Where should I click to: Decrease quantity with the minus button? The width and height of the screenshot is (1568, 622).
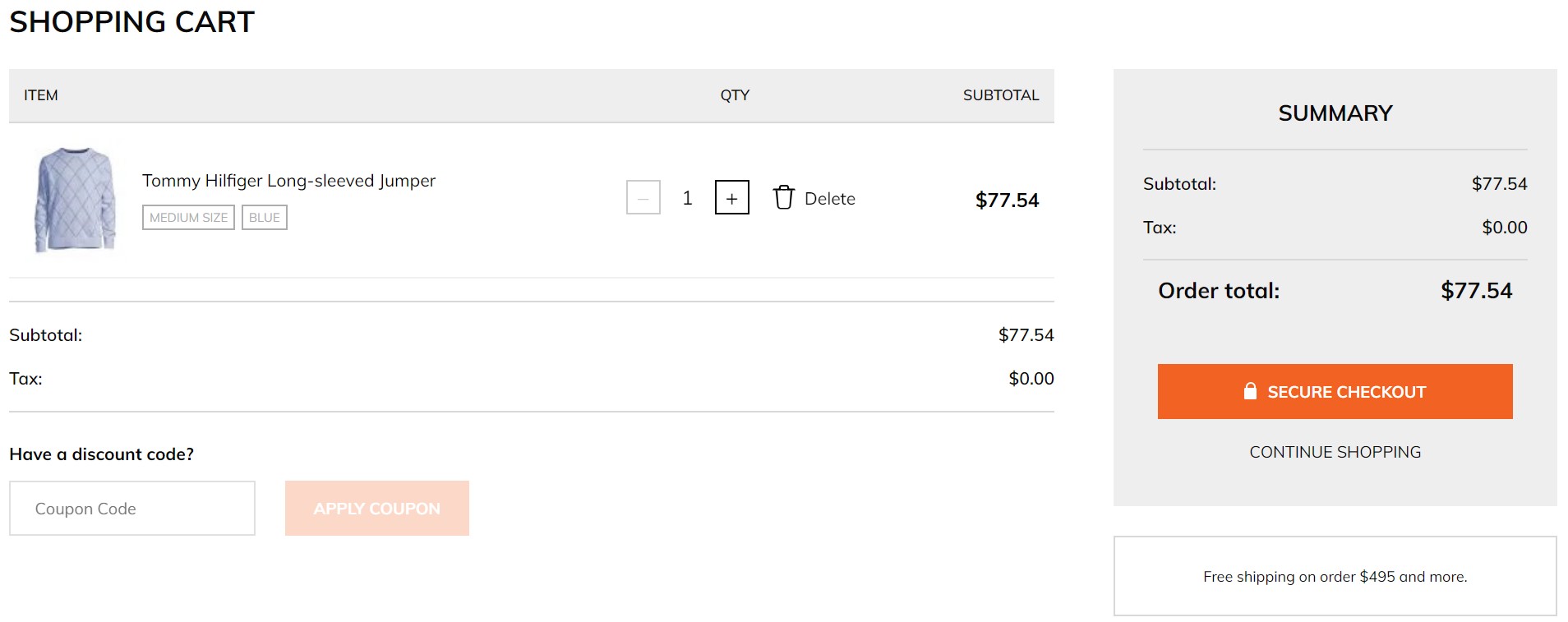[x=643, y=197]
